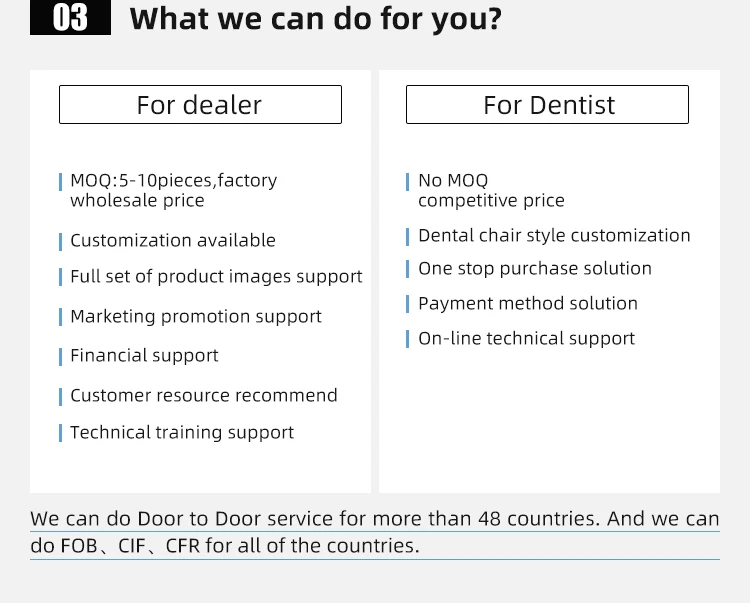750x603 pixels.
Task: Click "One stop purchase solution" entry
Action: tap(534, 268)
